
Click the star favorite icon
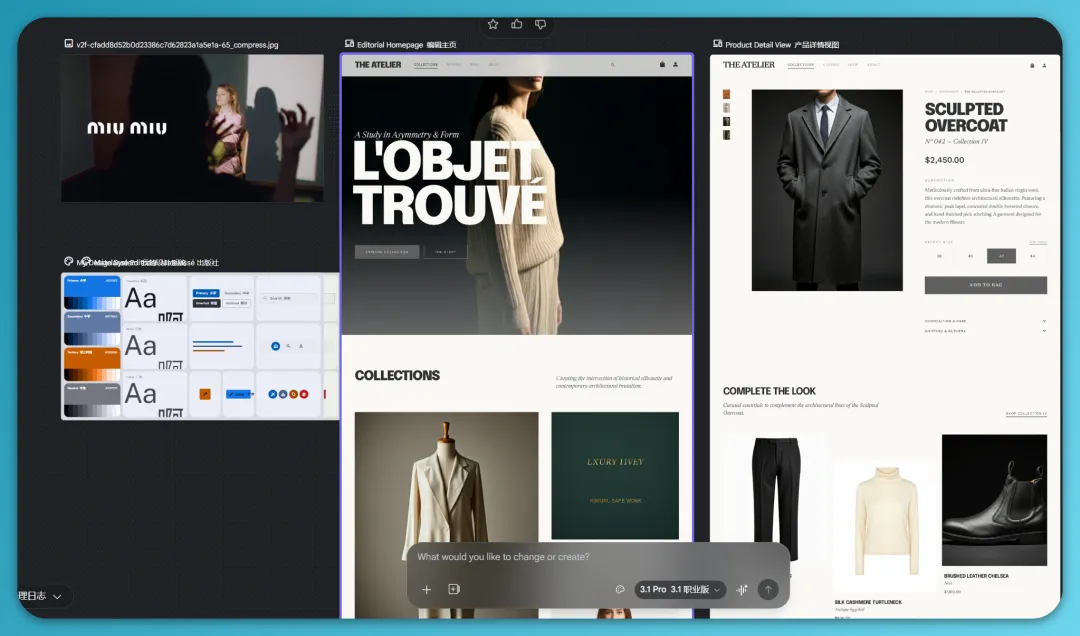pos(493,24)
